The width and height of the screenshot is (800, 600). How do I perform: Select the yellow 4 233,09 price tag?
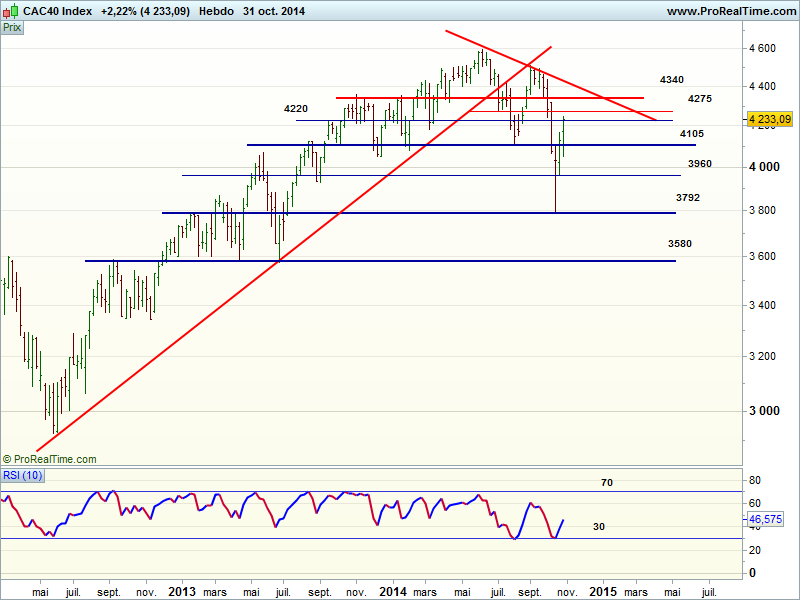coord(770,119)
